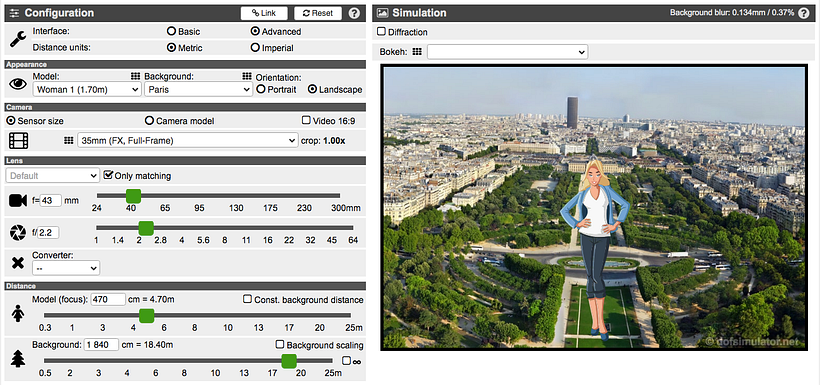820x385 pixels.
Task: Click the Model focus input showing 470
Action: click(108, 299)
